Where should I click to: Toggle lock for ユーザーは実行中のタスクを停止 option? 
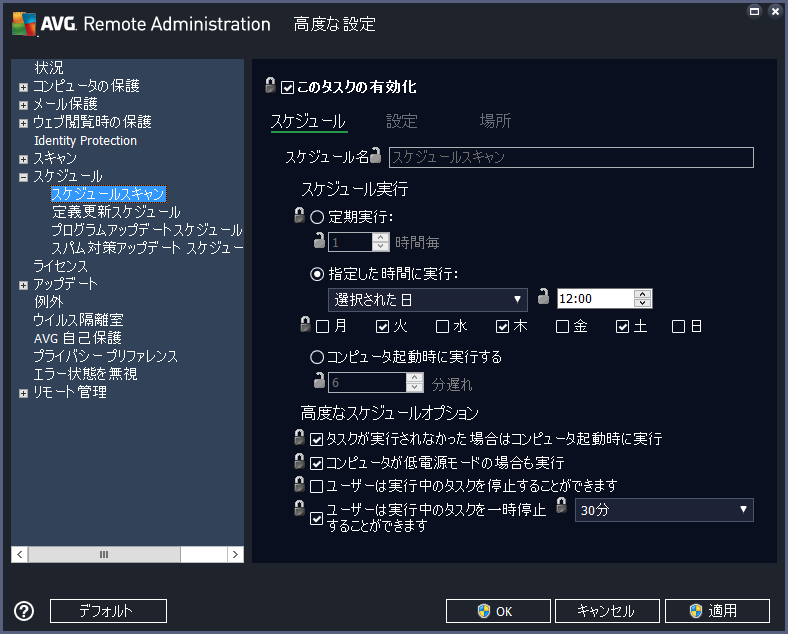(x=299, y=484)
